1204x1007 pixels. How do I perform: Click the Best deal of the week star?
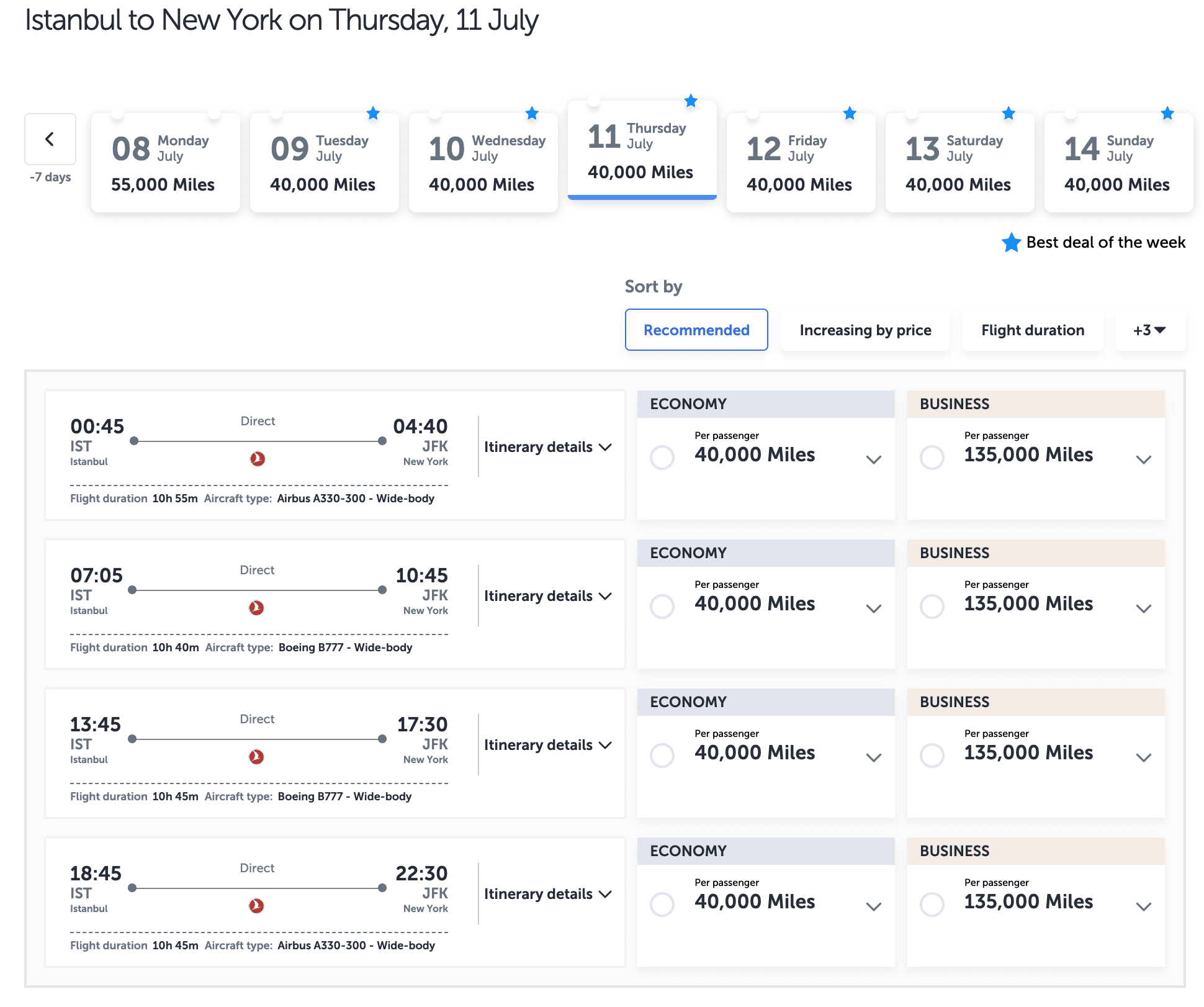[1011, 243]
